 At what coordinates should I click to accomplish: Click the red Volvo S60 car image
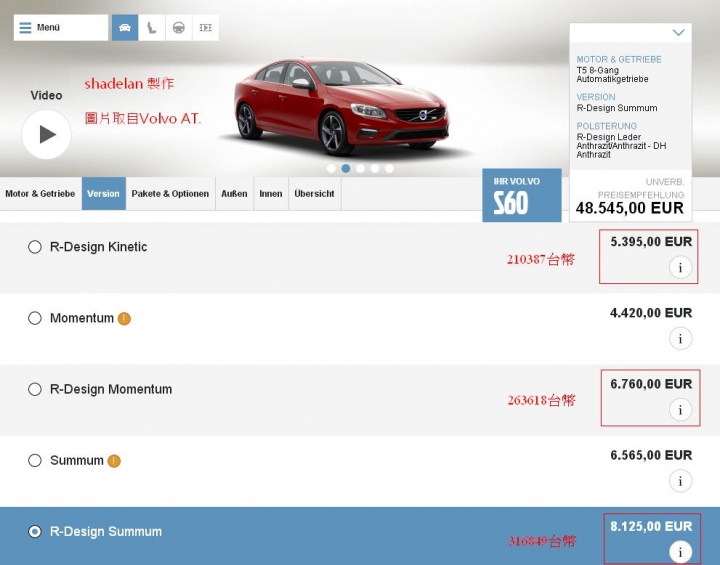coord(342,106)
